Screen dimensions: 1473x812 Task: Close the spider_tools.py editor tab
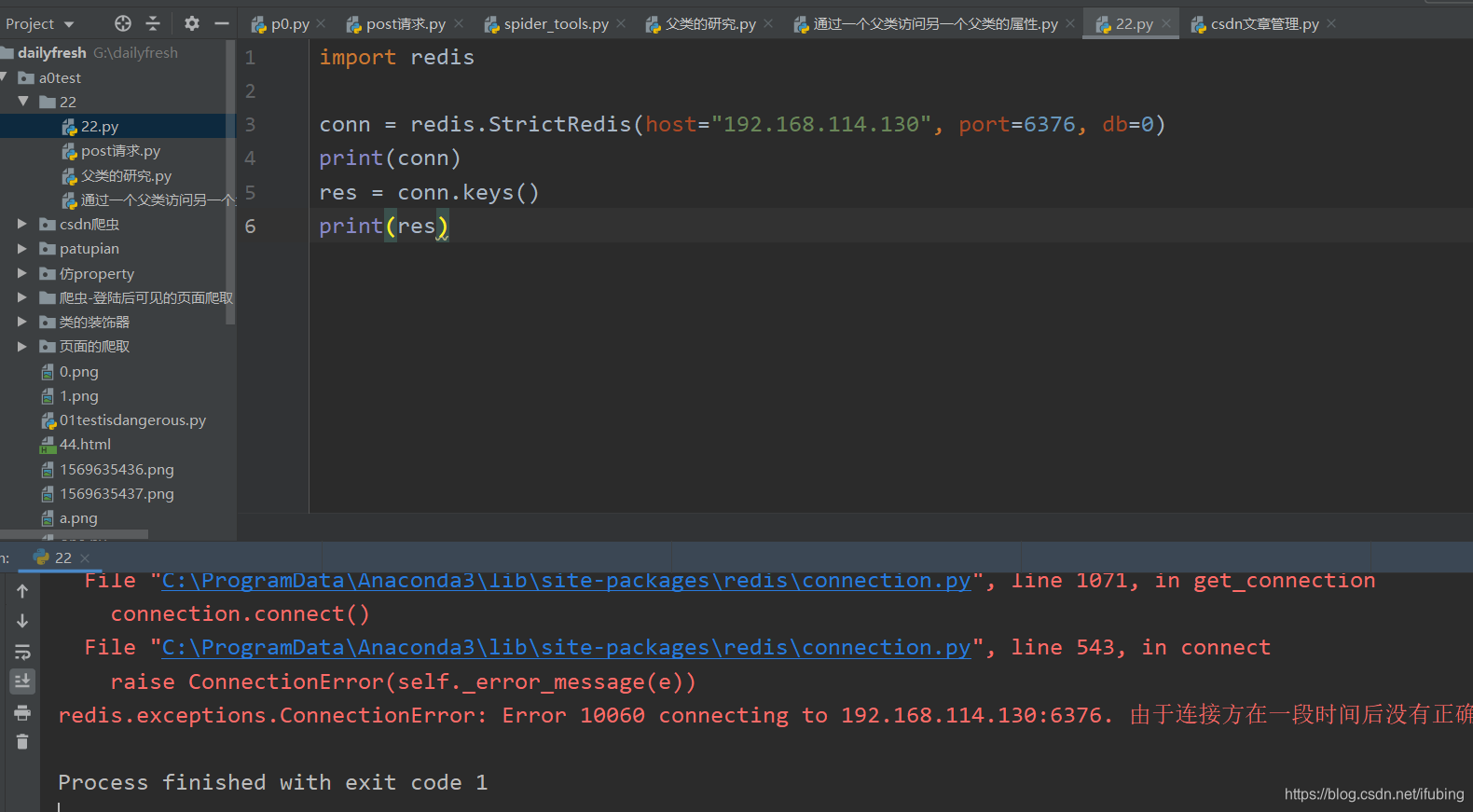(x=621, y=23)
